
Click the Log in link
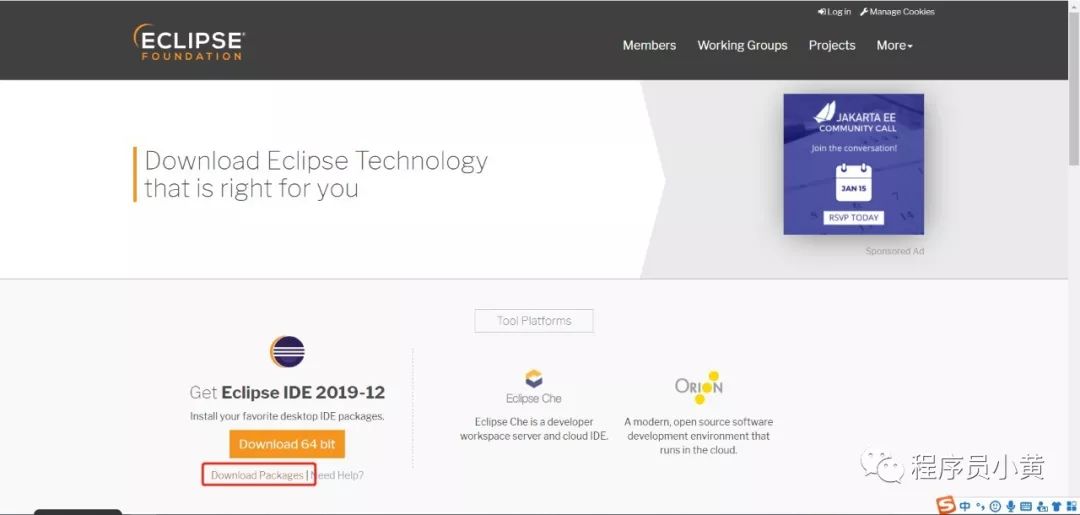(x=834, y=12)
